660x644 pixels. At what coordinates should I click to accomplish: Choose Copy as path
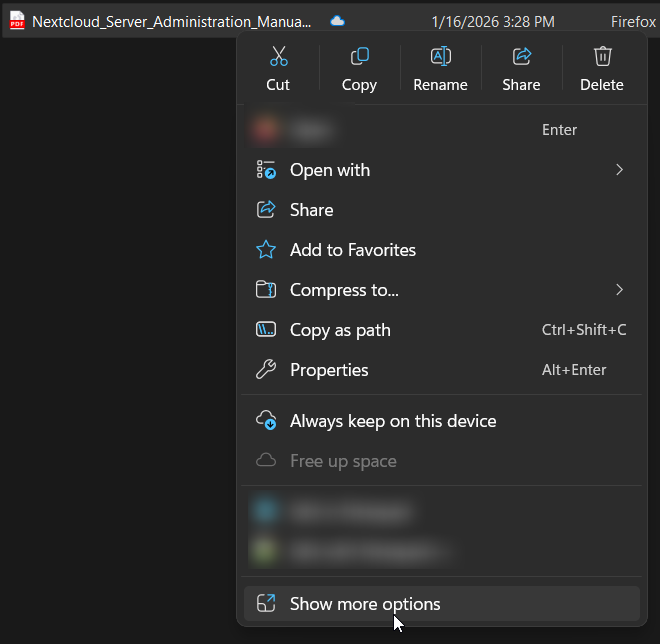click(442, 330)
